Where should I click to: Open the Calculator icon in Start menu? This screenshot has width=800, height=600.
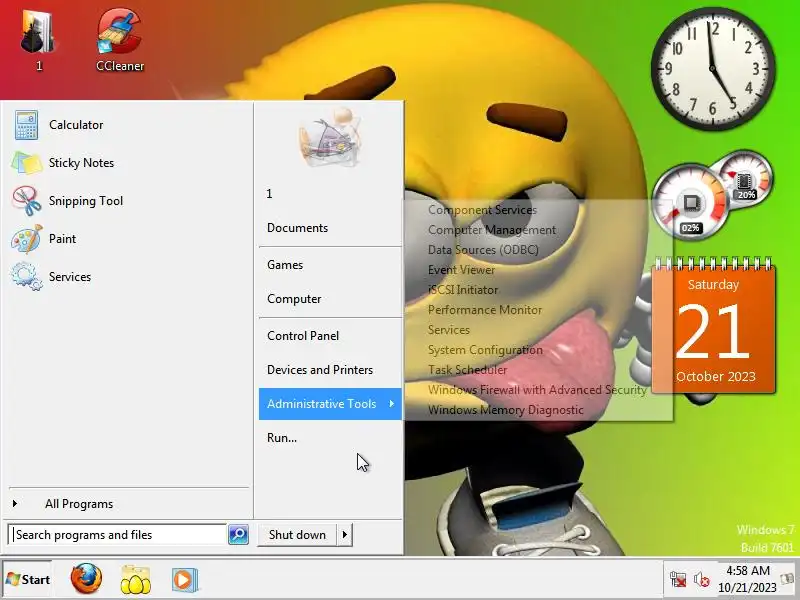(26, 125)
